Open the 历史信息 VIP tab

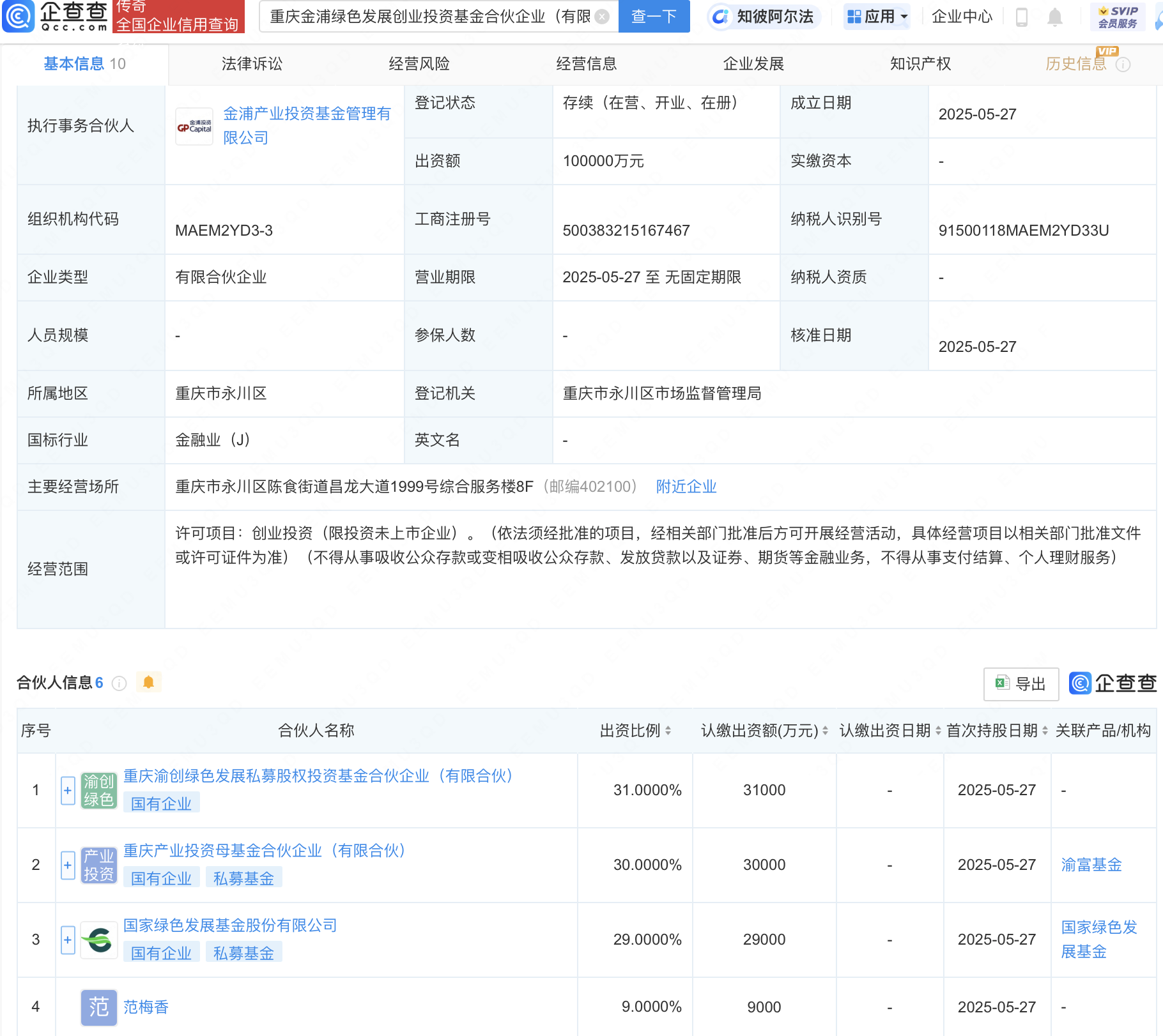pyautogui.click(x=1075, y=64)
